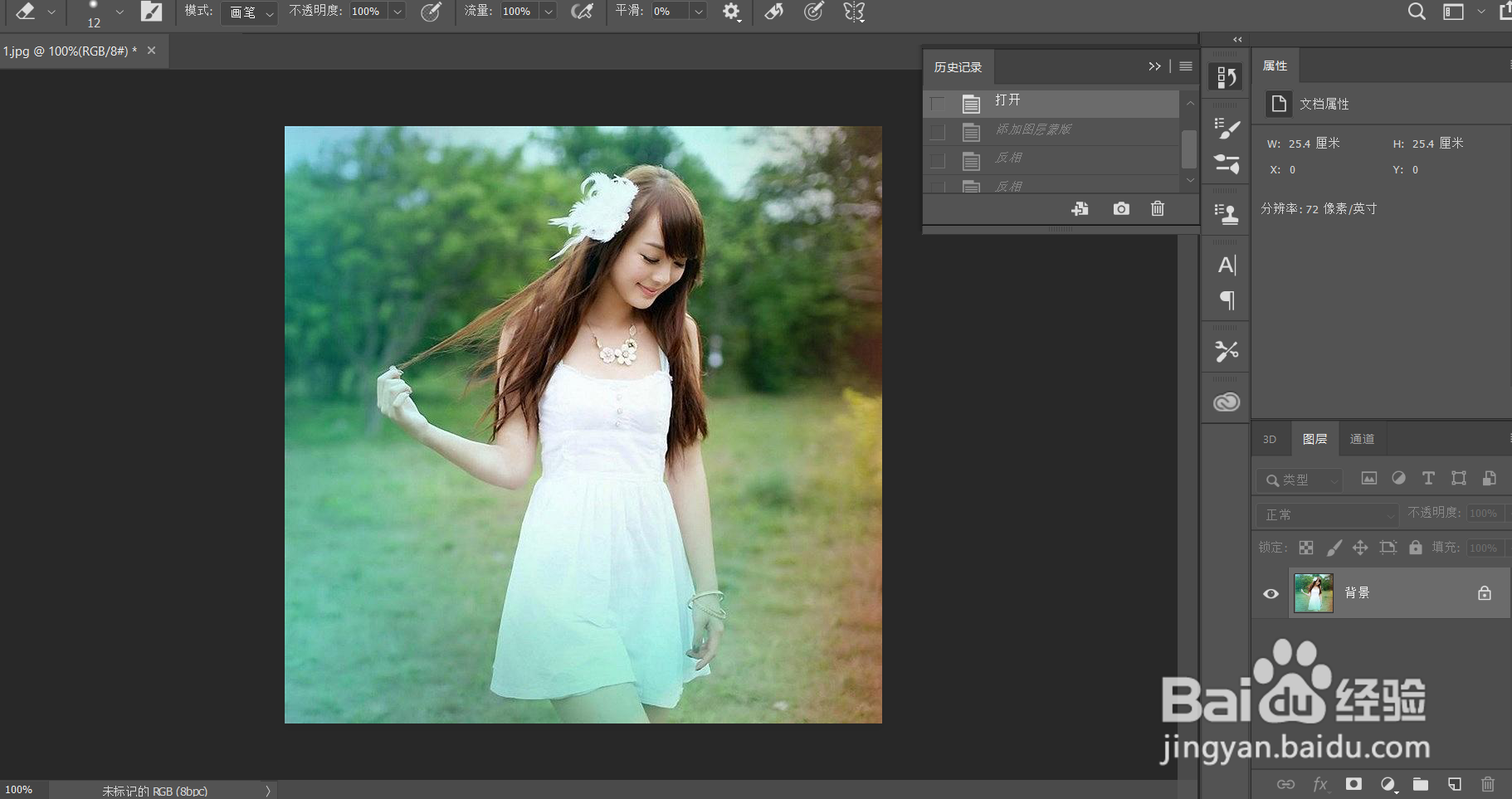The image size is (1512, 799).
Task: Collapse the panel dock double-arrow
Action: pos(1237,40)
